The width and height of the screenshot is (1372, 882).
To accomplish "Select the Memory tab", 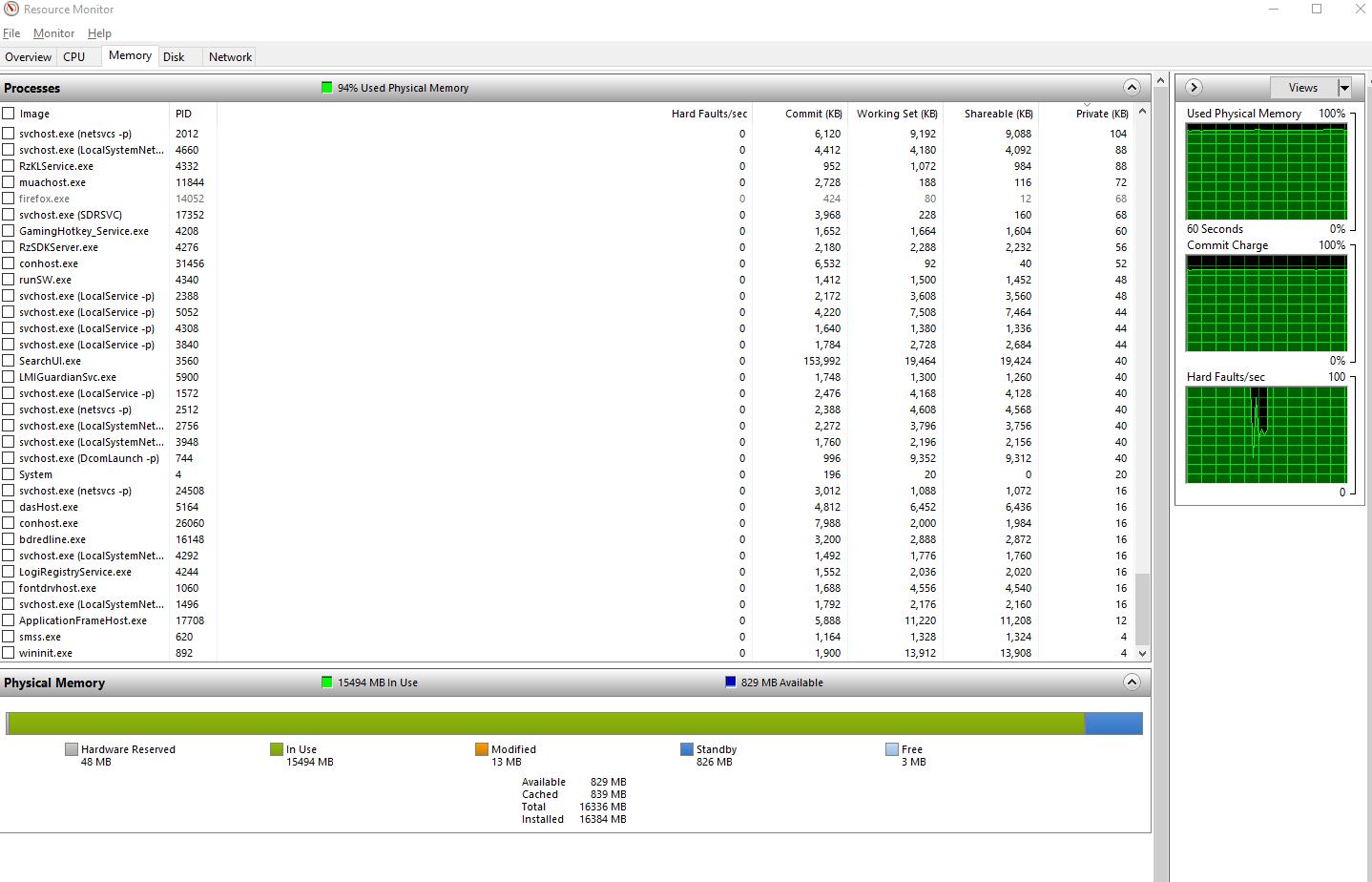I will point(130,55).
